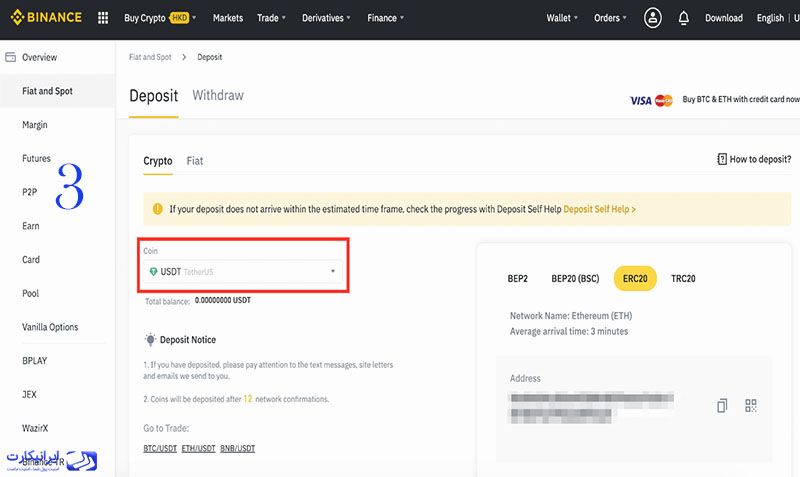The width and height of the screenshot is (800, 477).
Task: Go to the BNB/USDT trading pair
Action: click(238, 448)
